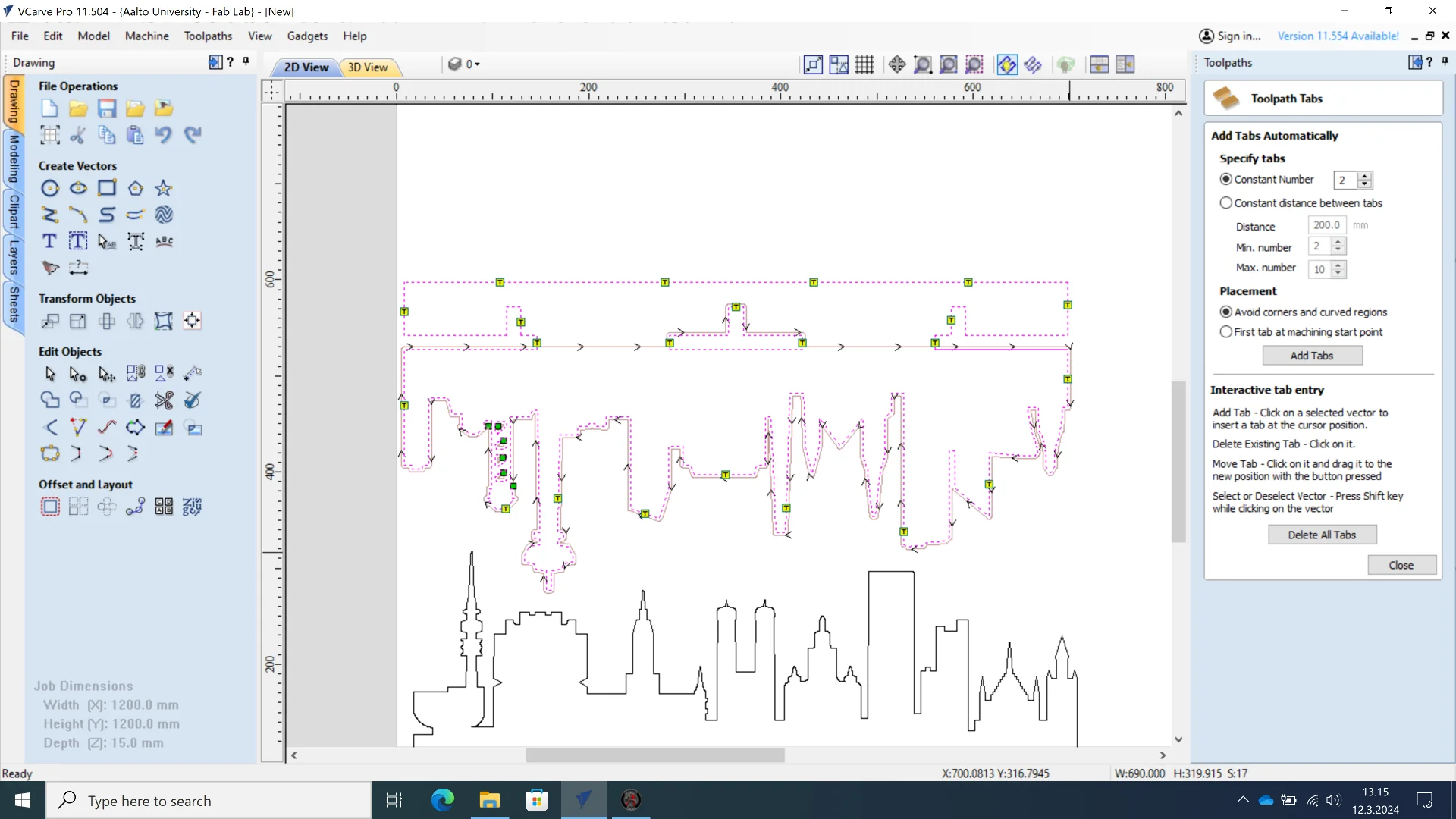Click the horizontal scrollbar thumb
Screen dimensions: 1456x819
(655, 755)
